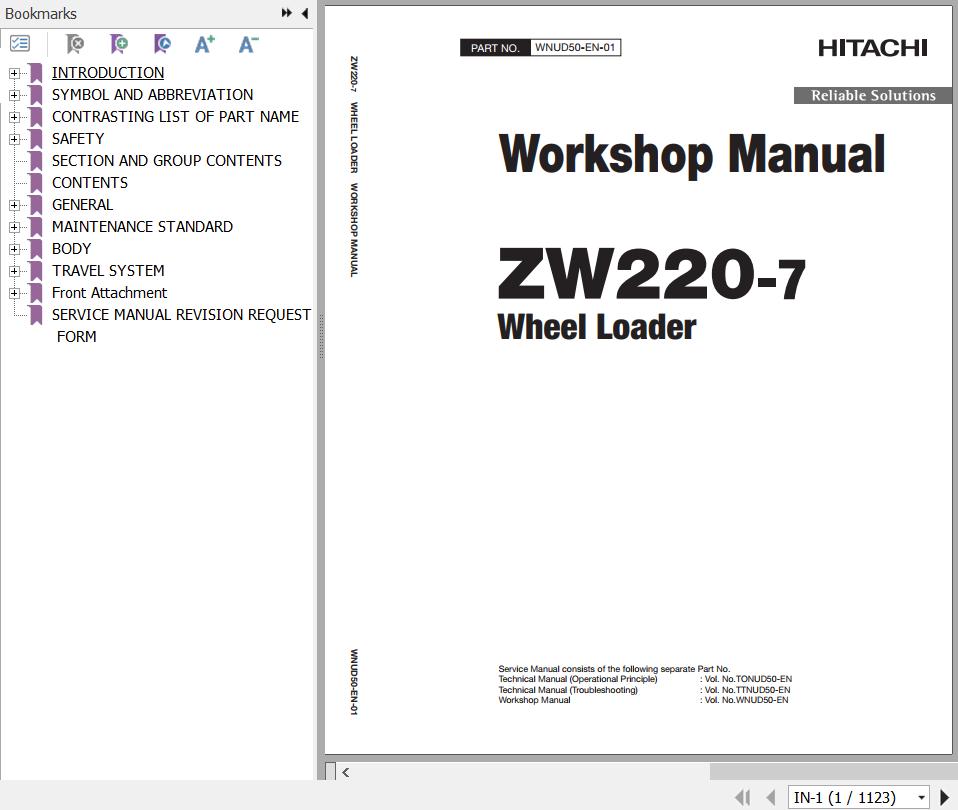958x810 pixels.
Task: Expand the INTRODUCTION bookmark
Action: coord(14,73)
